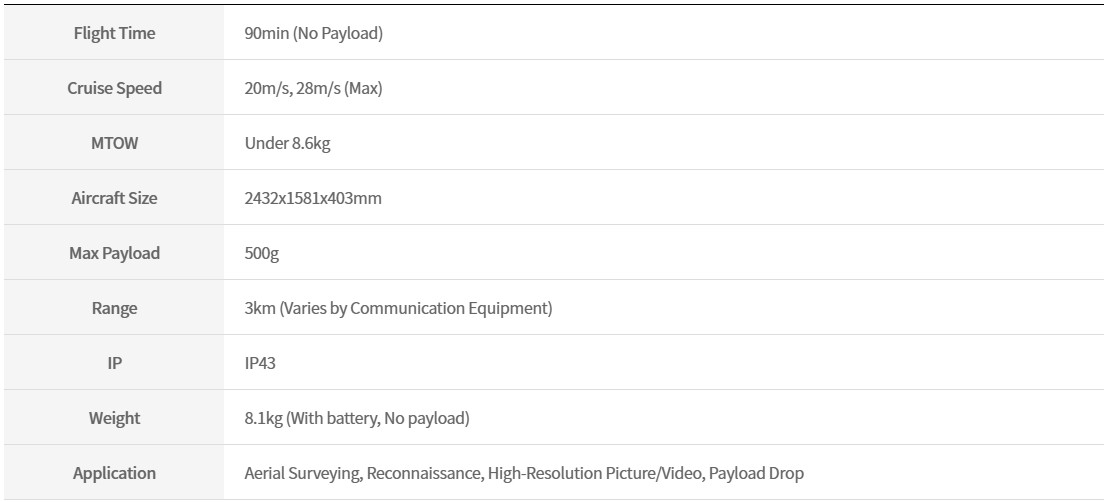Click the Range row label
The image size is (1107, 502).
click(x=114, y=309)
